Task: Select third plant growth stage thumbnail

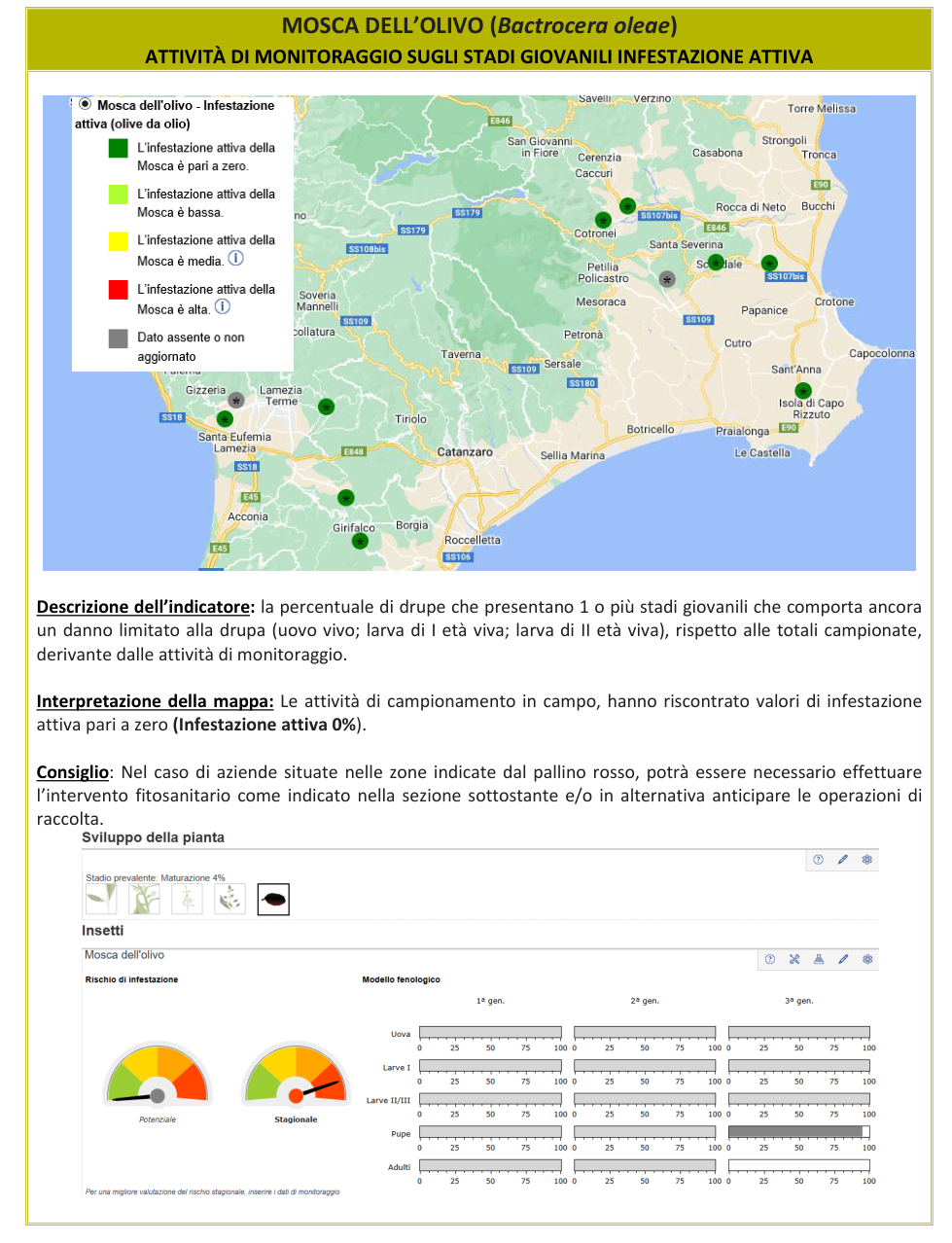Action: pyautogui.click(x=187, y=899)
